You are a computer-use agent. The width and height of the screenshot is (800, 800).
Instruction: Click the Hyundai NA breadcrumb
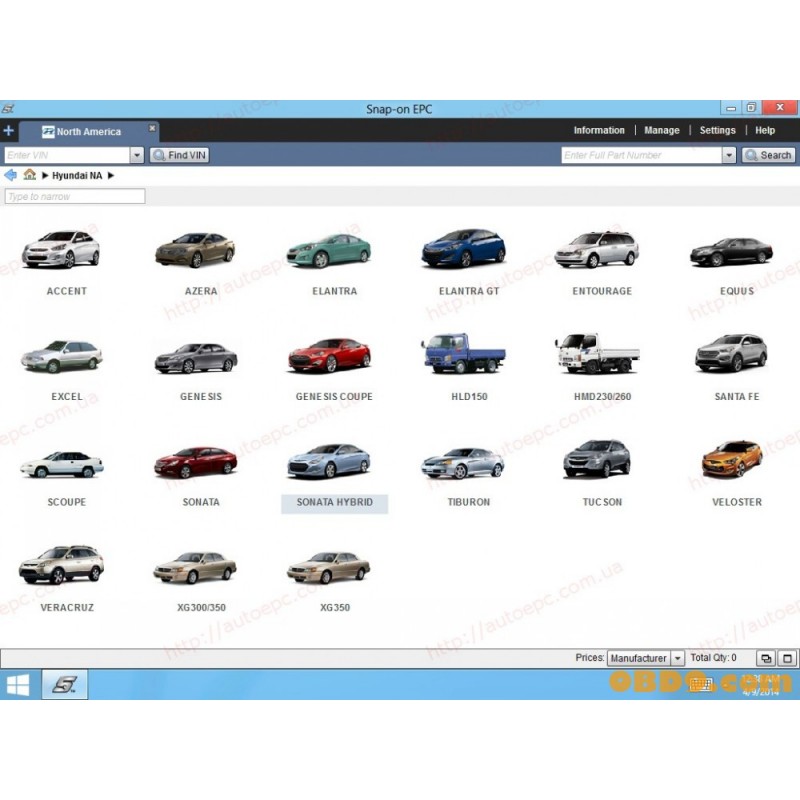point(77,176)
